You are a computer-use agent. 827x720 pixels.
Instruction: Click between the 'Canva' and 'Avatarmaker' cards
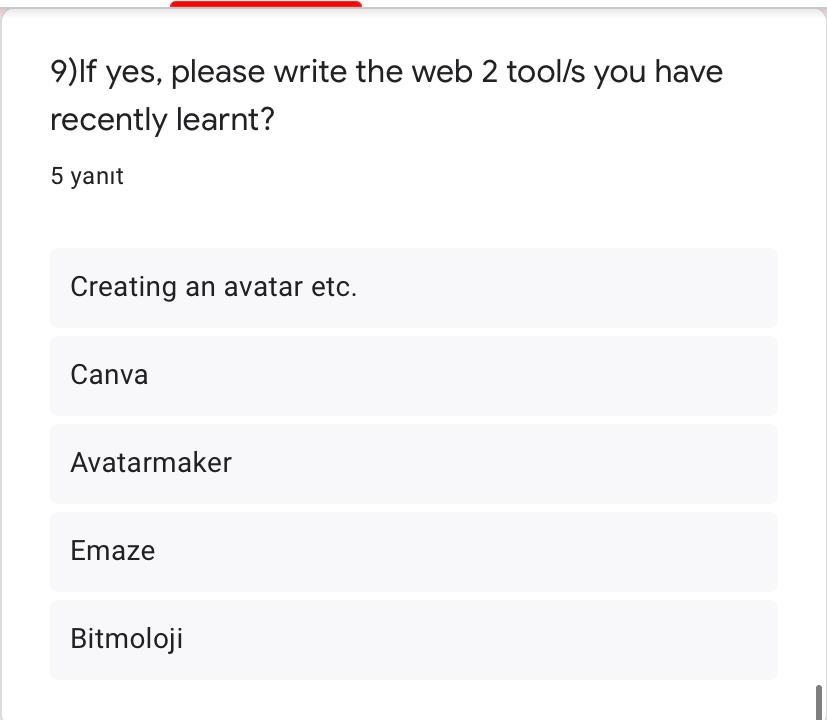pos(413,420)
